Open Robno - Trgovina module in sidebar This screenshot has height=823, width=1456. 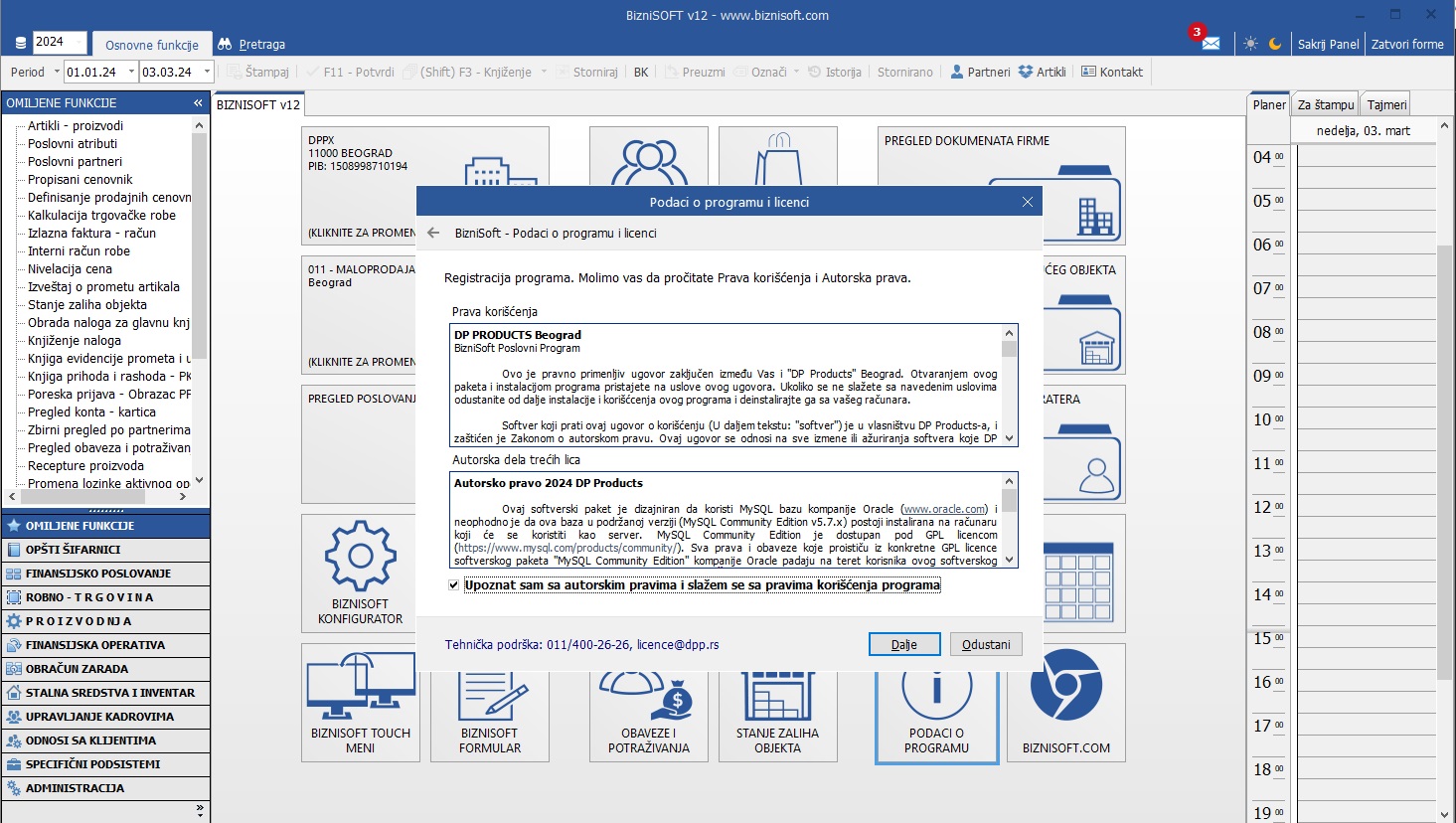tap(105, 597)
